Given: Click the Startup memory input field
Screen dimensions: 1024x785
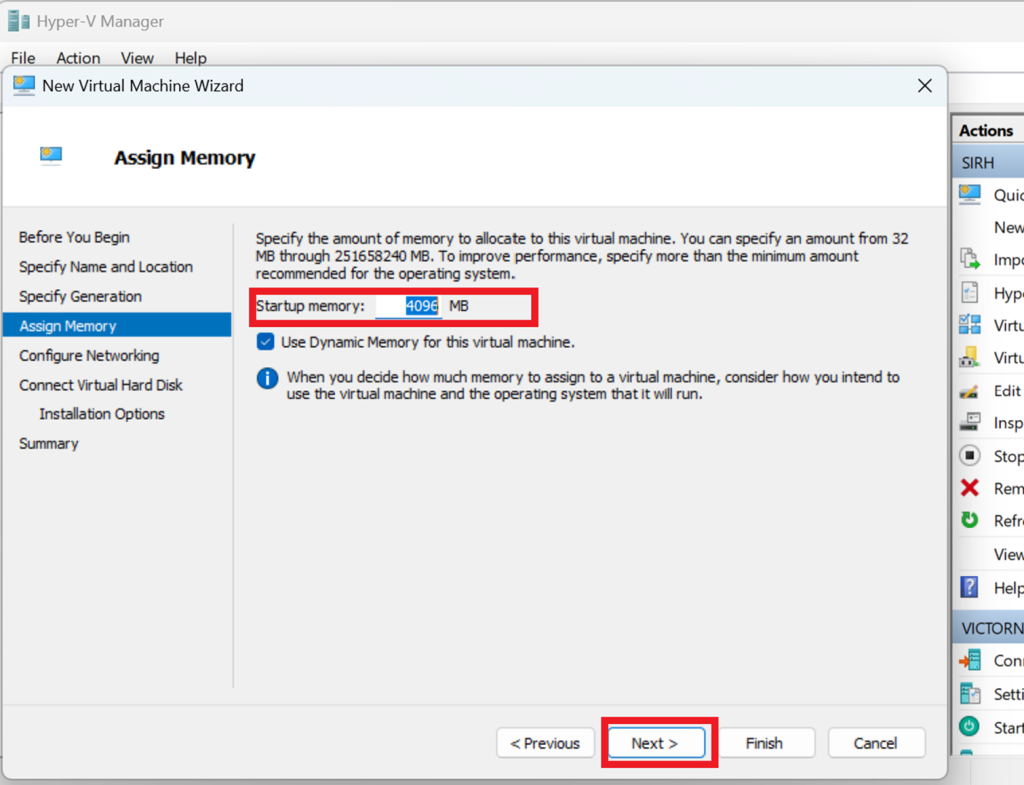Looking at the screenshot, I should point(408,306).
